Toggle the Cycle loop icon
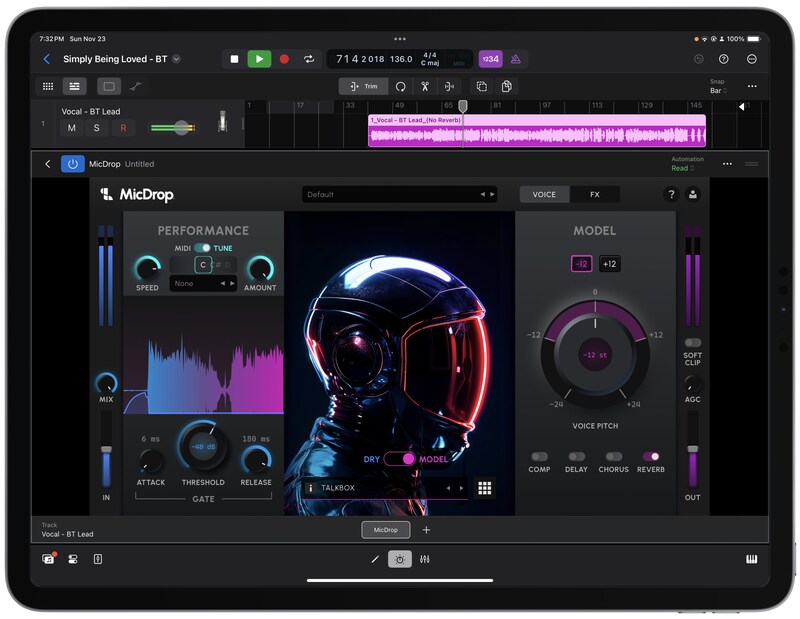Image resolution: width=800 pixels, height=619 pixels. pos(309,59)
